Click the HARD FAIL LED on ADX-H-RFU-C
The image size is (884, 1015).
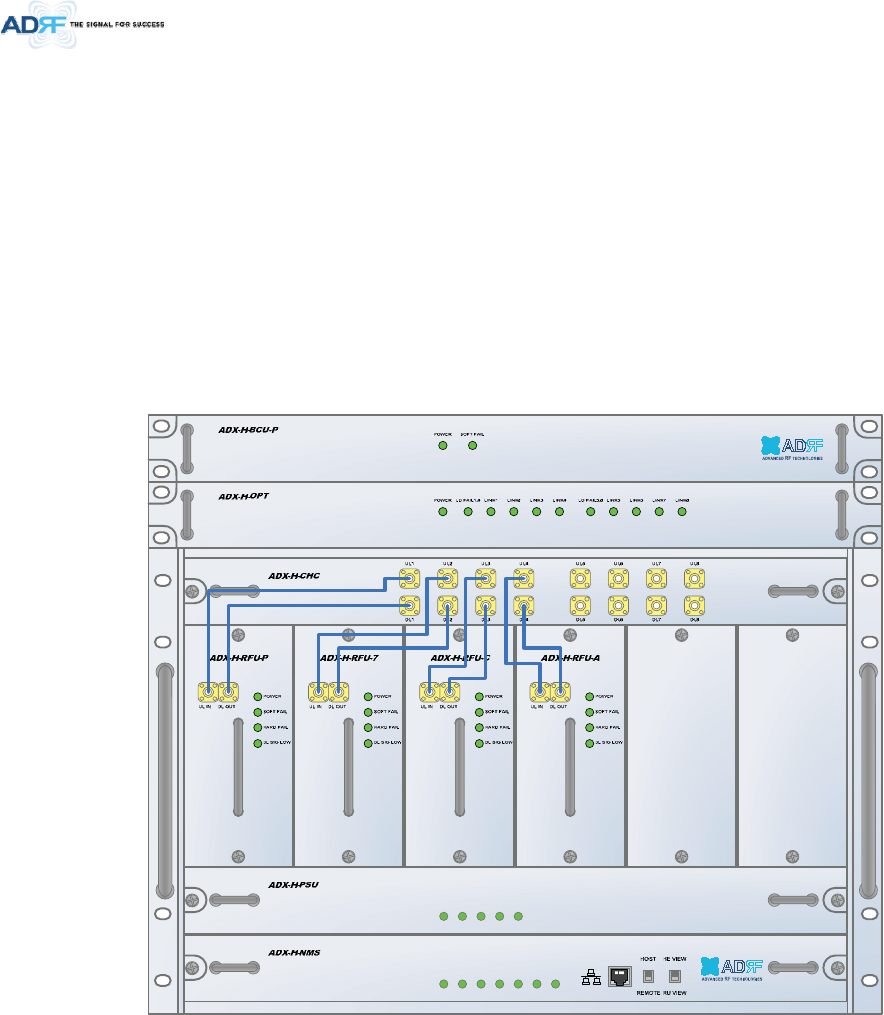[479, 728]
